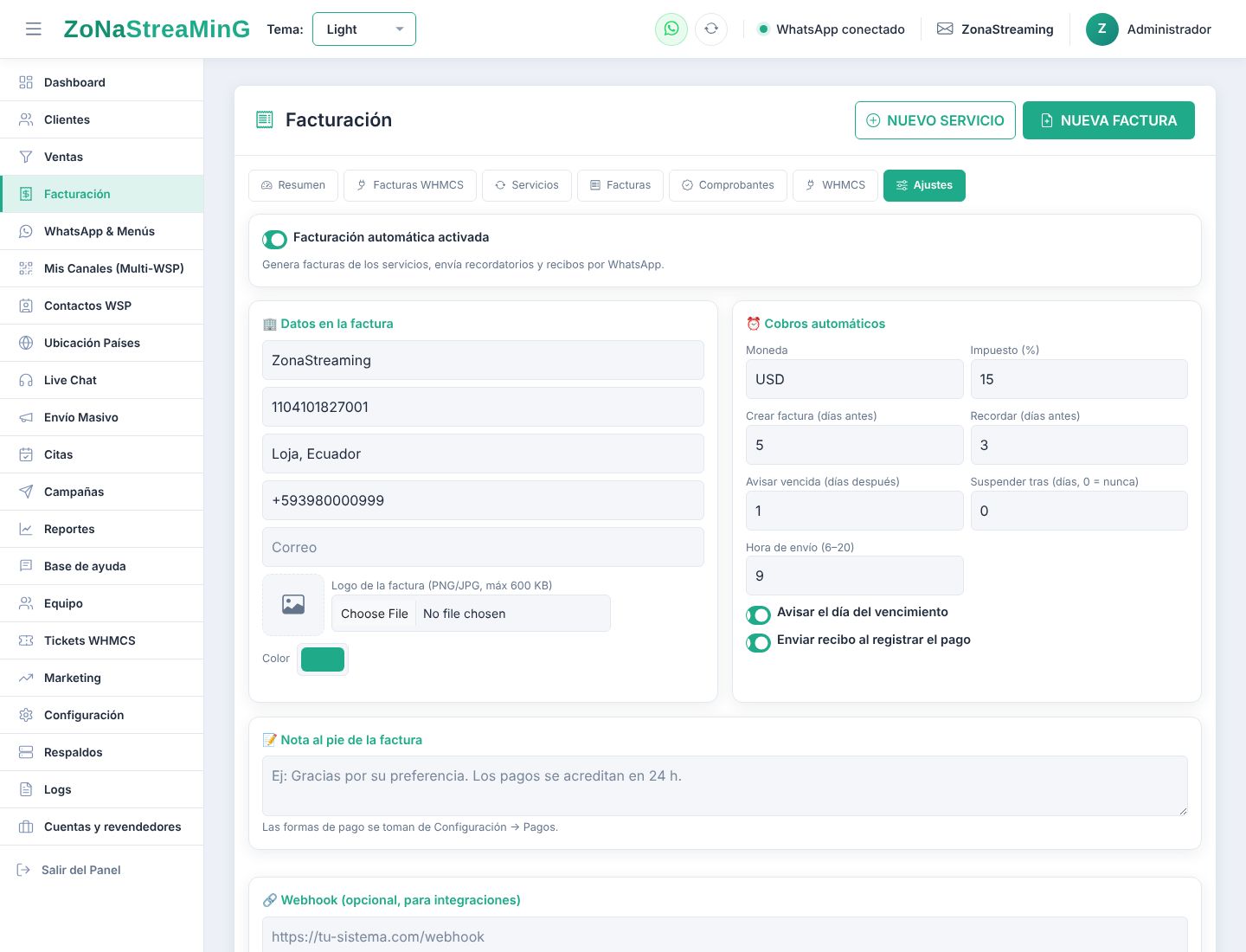The image size is (1246, 952).
Task: Click the Salir del Panel logout icon
Action: [x=23, y=870]
